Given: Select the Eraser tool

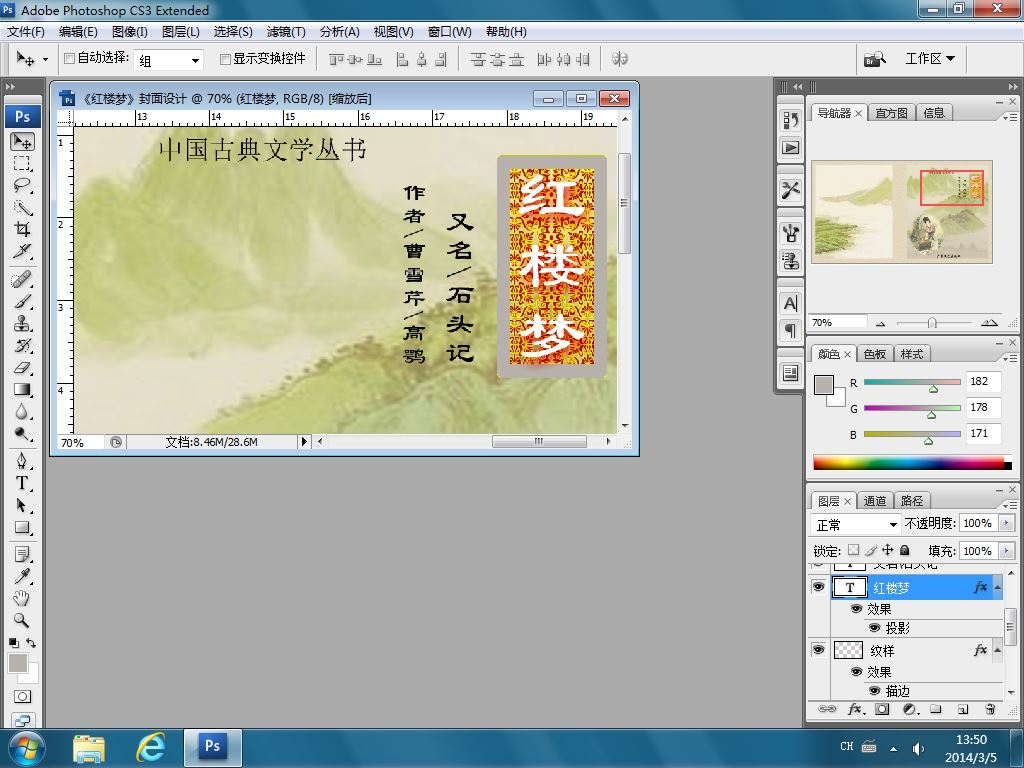Looking at the screenshot, I should [x=22, y=368].
